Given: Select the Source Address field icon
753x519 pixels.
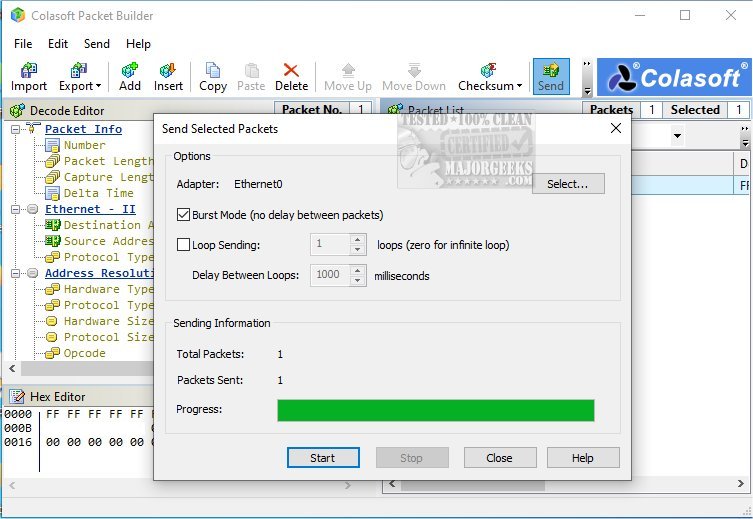Looking at the screenshot, I should [52, 241].
